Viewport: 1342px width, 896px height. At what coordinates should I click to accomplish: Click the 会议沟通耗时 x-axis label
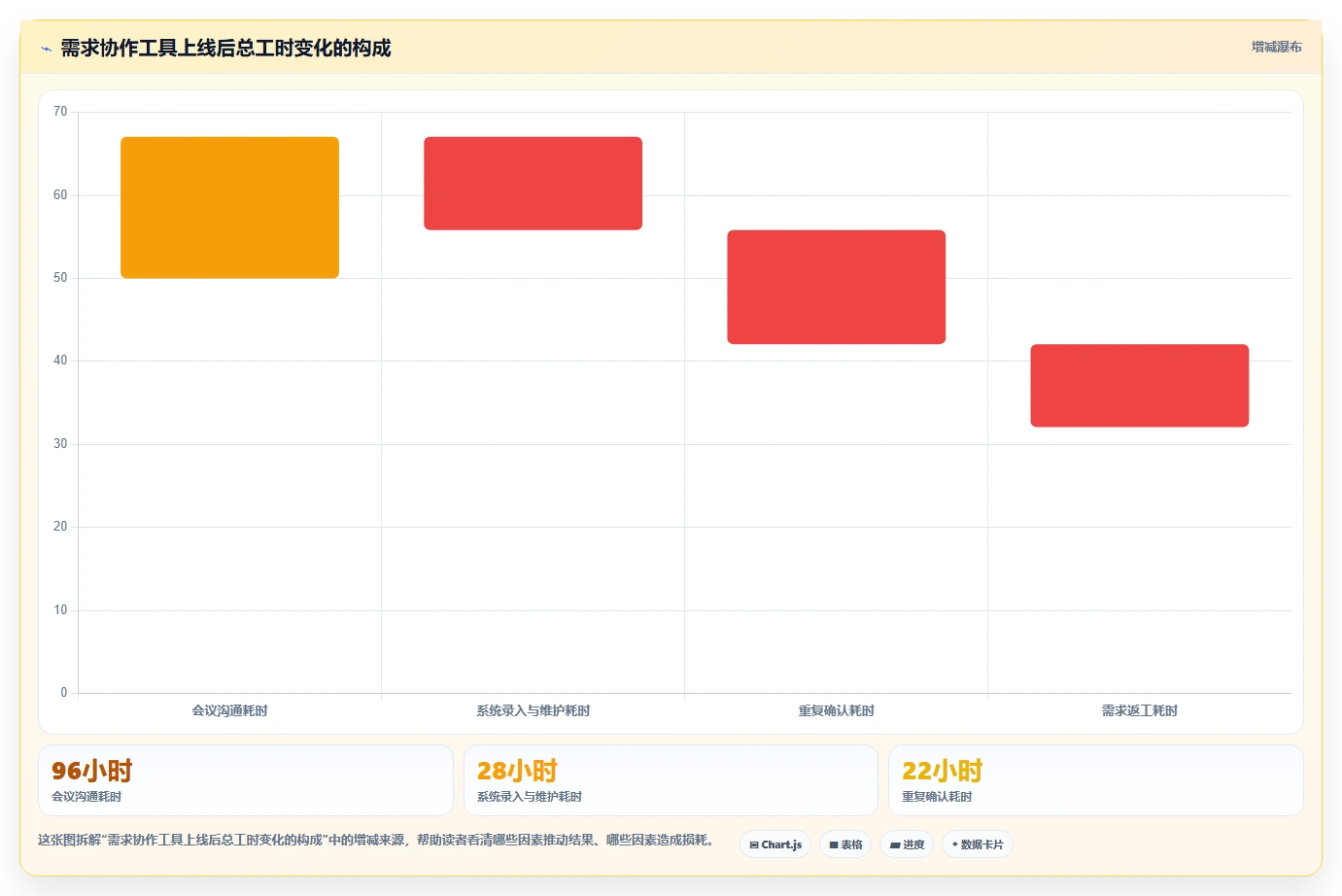229,710
